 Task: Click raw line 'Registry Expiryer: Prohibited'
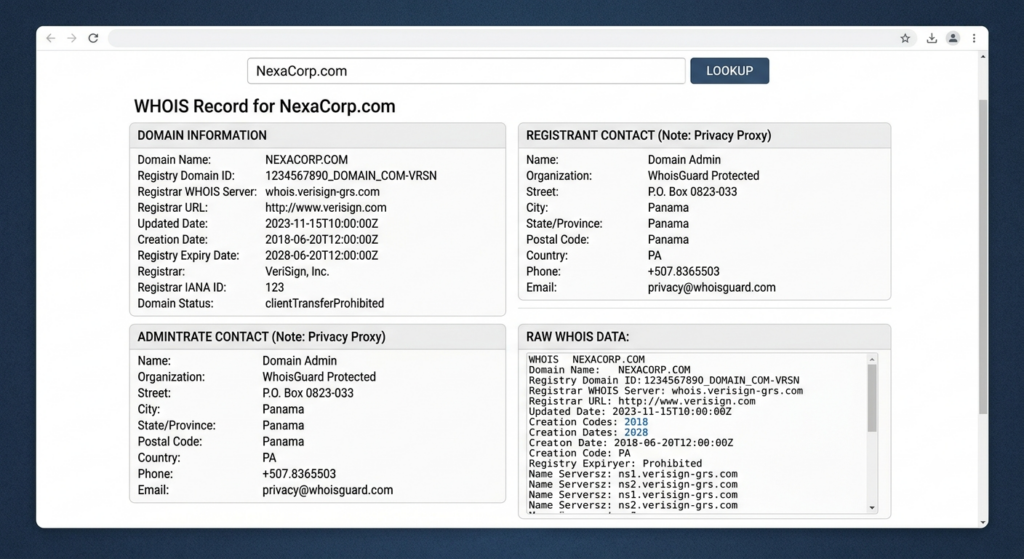pyautogui.click(x=615, y=464)
